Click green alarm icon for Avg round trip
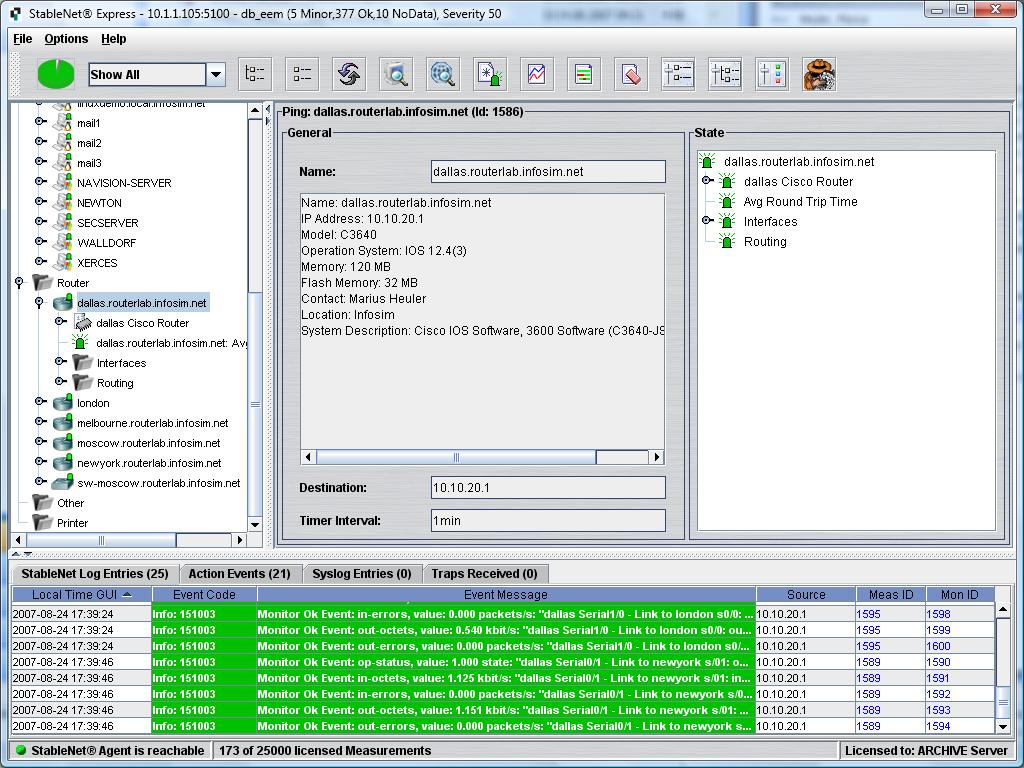Viewport: 1024px width, 768px height. pyautogui.click(x=80, y=342)
